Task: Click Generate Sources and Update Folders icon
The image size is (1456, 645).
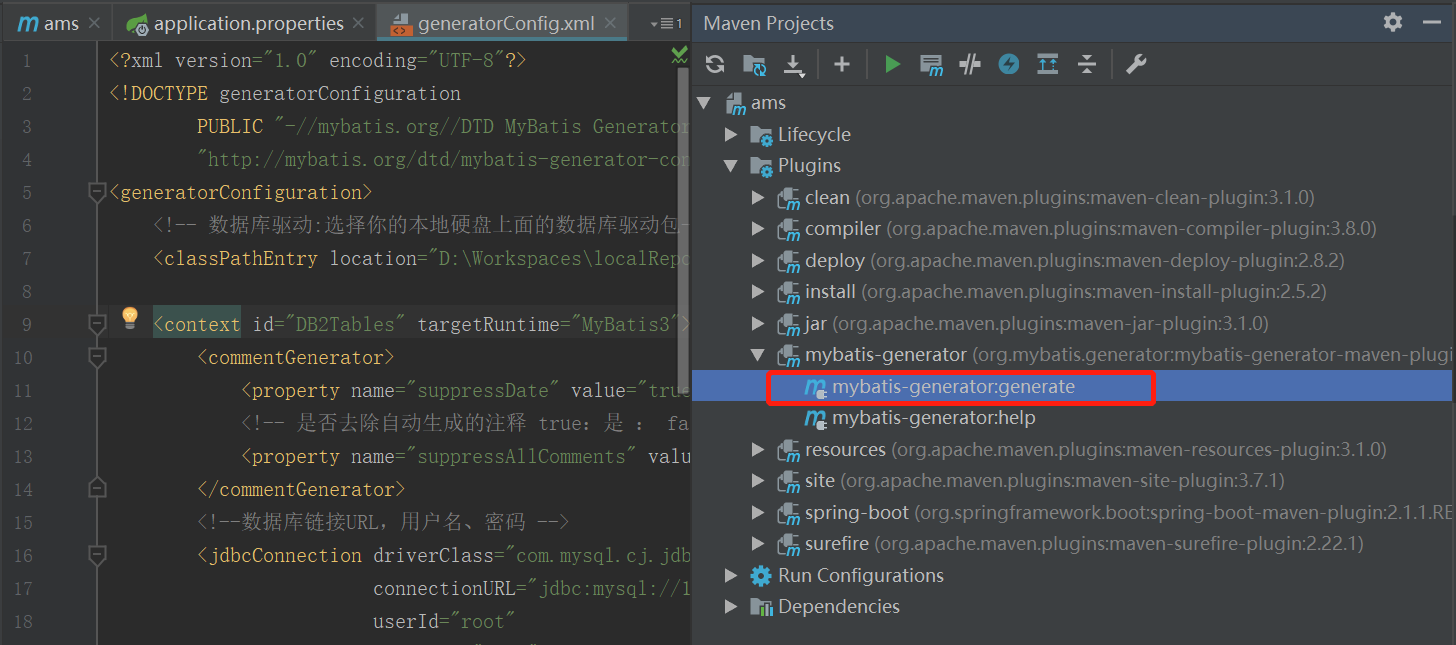Action: pyautogui.click(x=754, y=64)
